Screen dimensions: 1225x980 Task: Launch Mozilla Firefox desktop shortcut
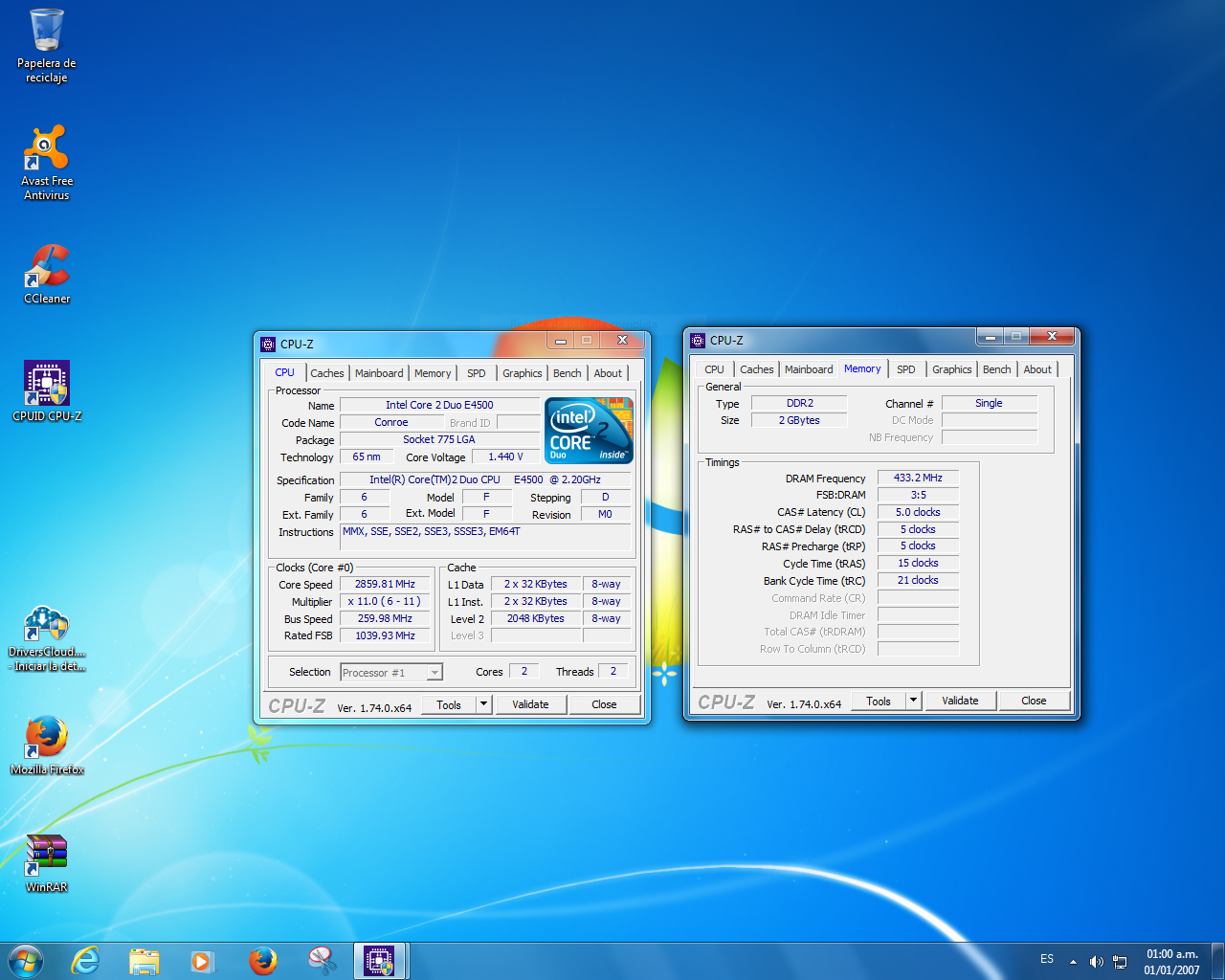(47, 745)
